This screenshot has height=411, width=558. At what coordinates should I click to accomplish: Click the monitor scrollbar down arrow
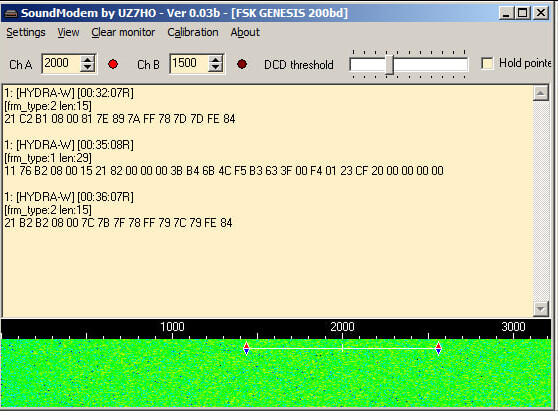541,309
